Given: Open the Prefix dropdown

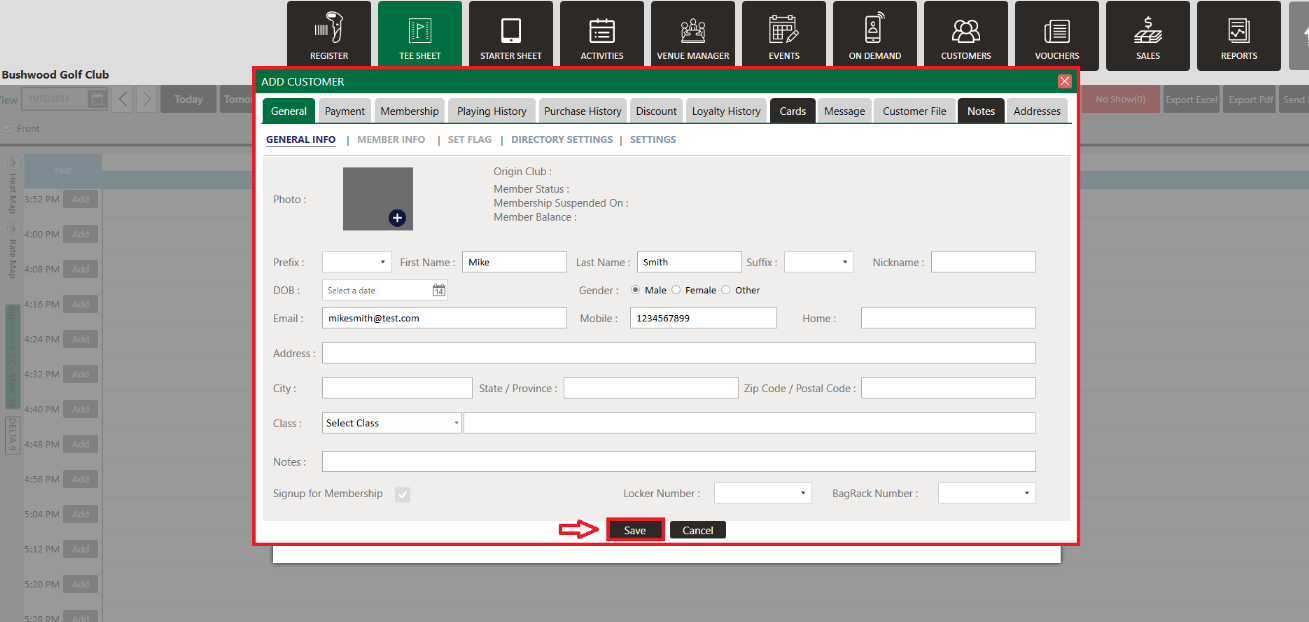Looking at the screenshot, I should click(x=357, y=262).
